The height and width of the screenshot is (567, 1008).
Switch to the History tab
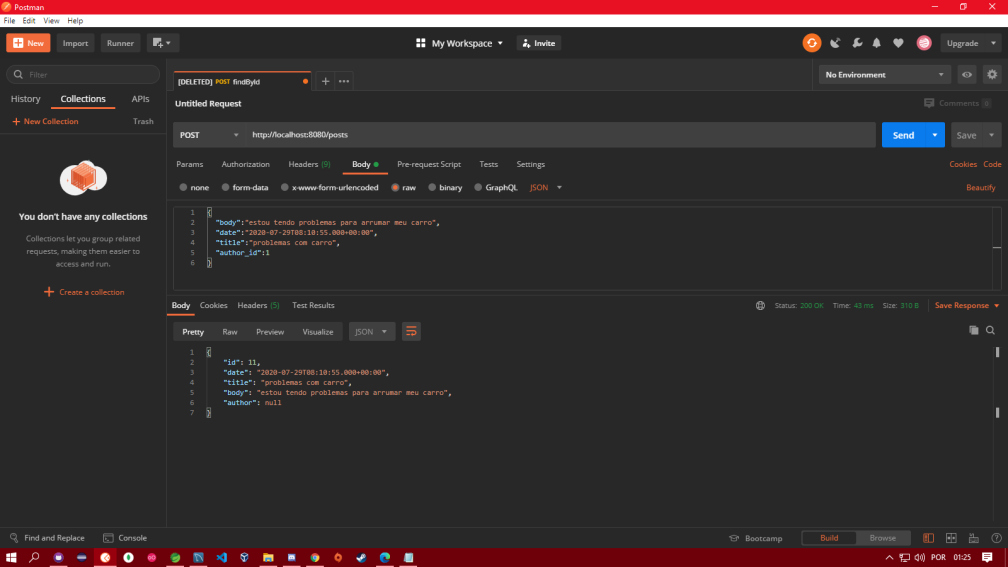coord(26,99)
